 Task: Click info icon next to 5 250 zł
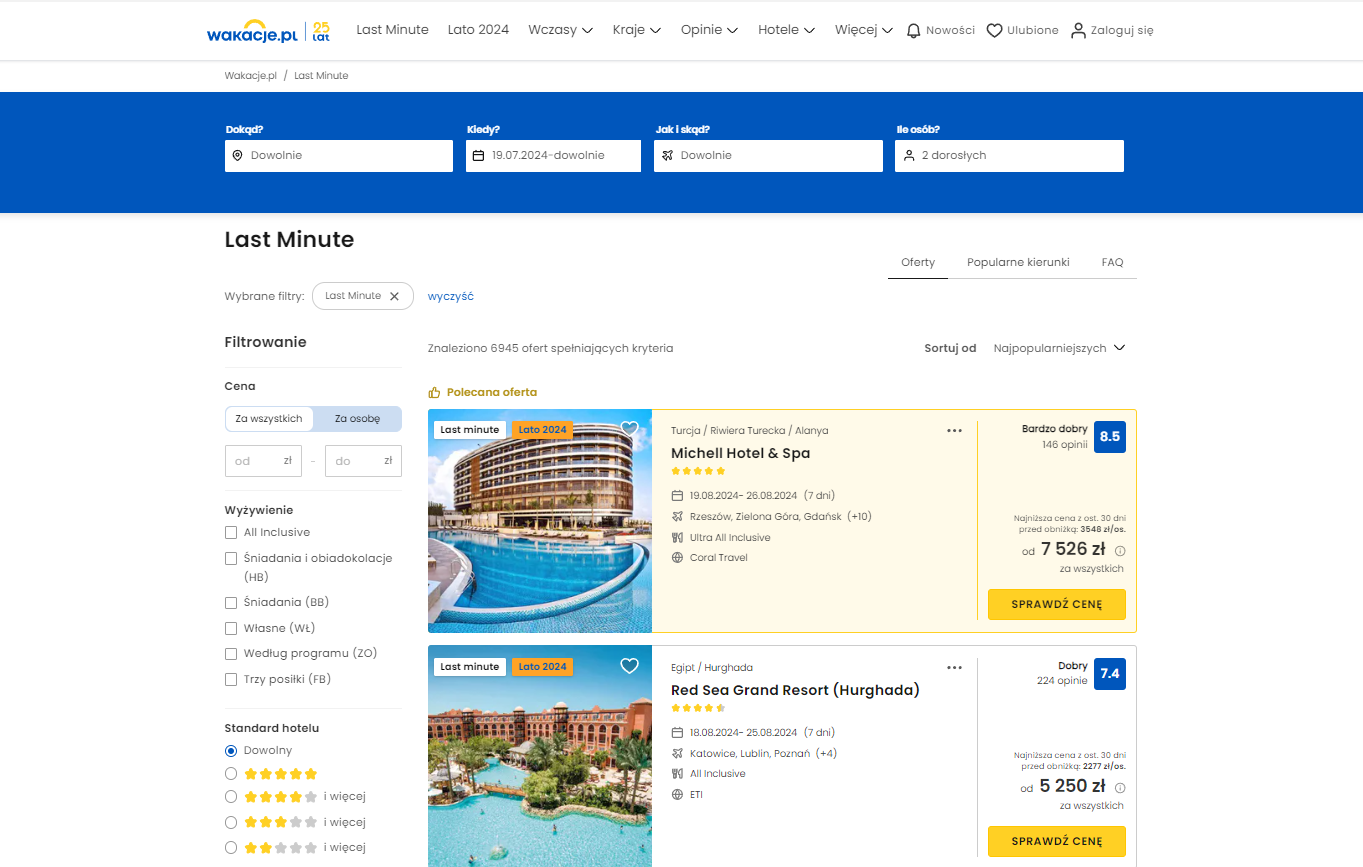tap(1120, 787)
